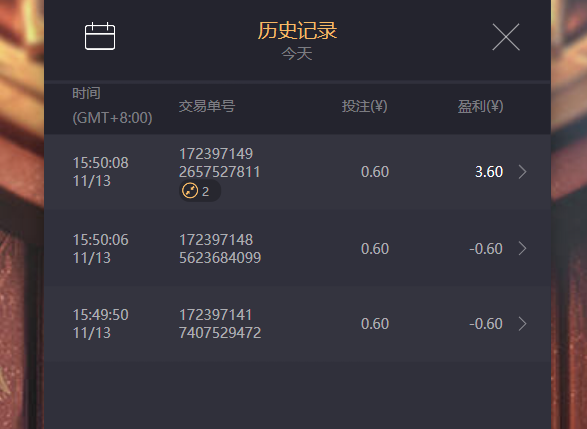Image resolution: width=587 pixels, height=429 pixels.
Task: Click the 盈利(¥) column header
Action: (480, 106)
